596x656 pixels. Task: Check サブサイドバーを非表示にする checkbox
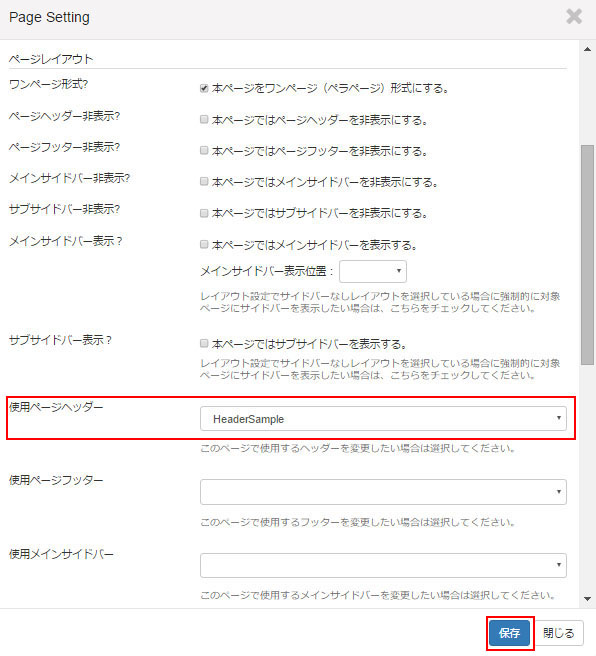coord(204,213)
